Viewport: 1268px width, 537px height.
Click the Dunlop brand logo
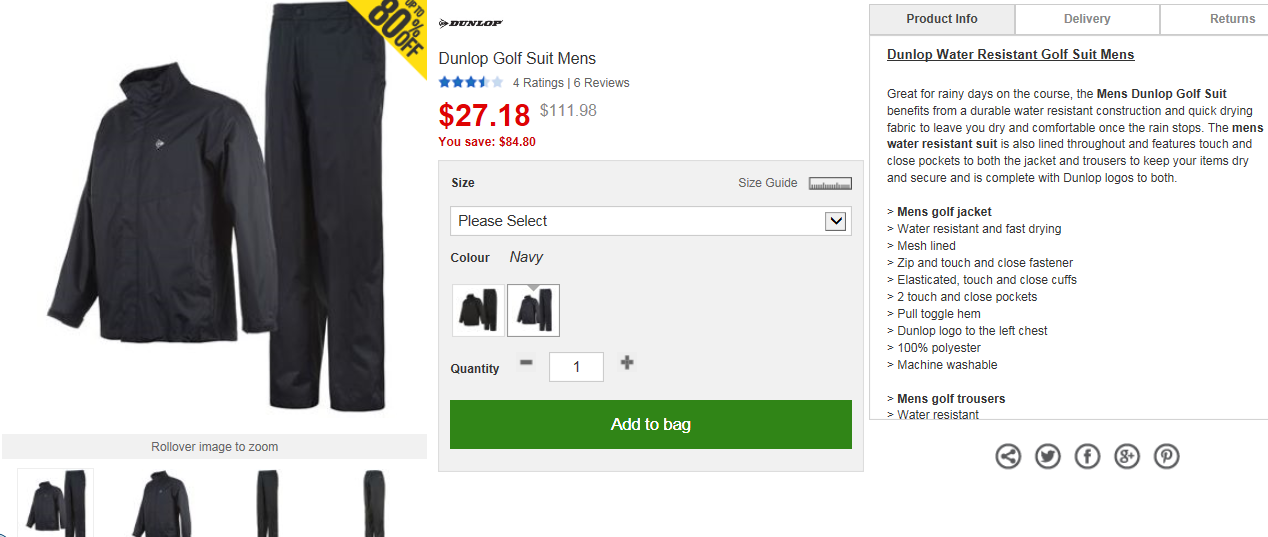point(471,23)
